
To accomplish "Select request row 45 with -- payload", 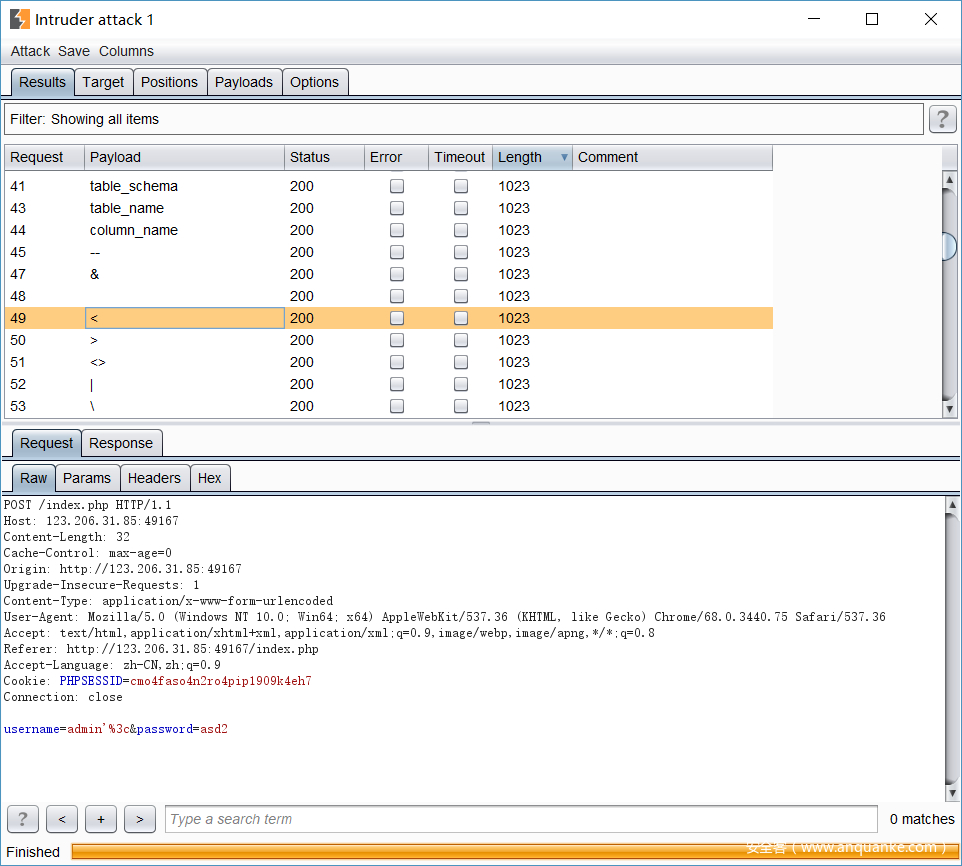I will click(x=388, y=252).
